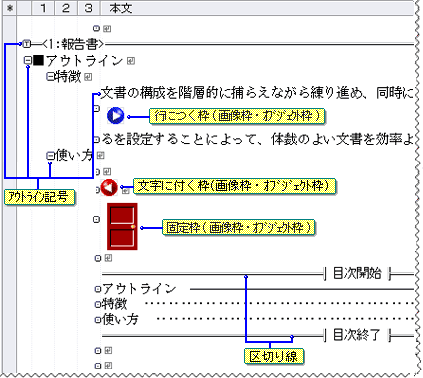The width and height of the screenshot is (423, 378).
Task: Click outline symbol before contents entry 使い方
Action: click(x=98, y=320)
